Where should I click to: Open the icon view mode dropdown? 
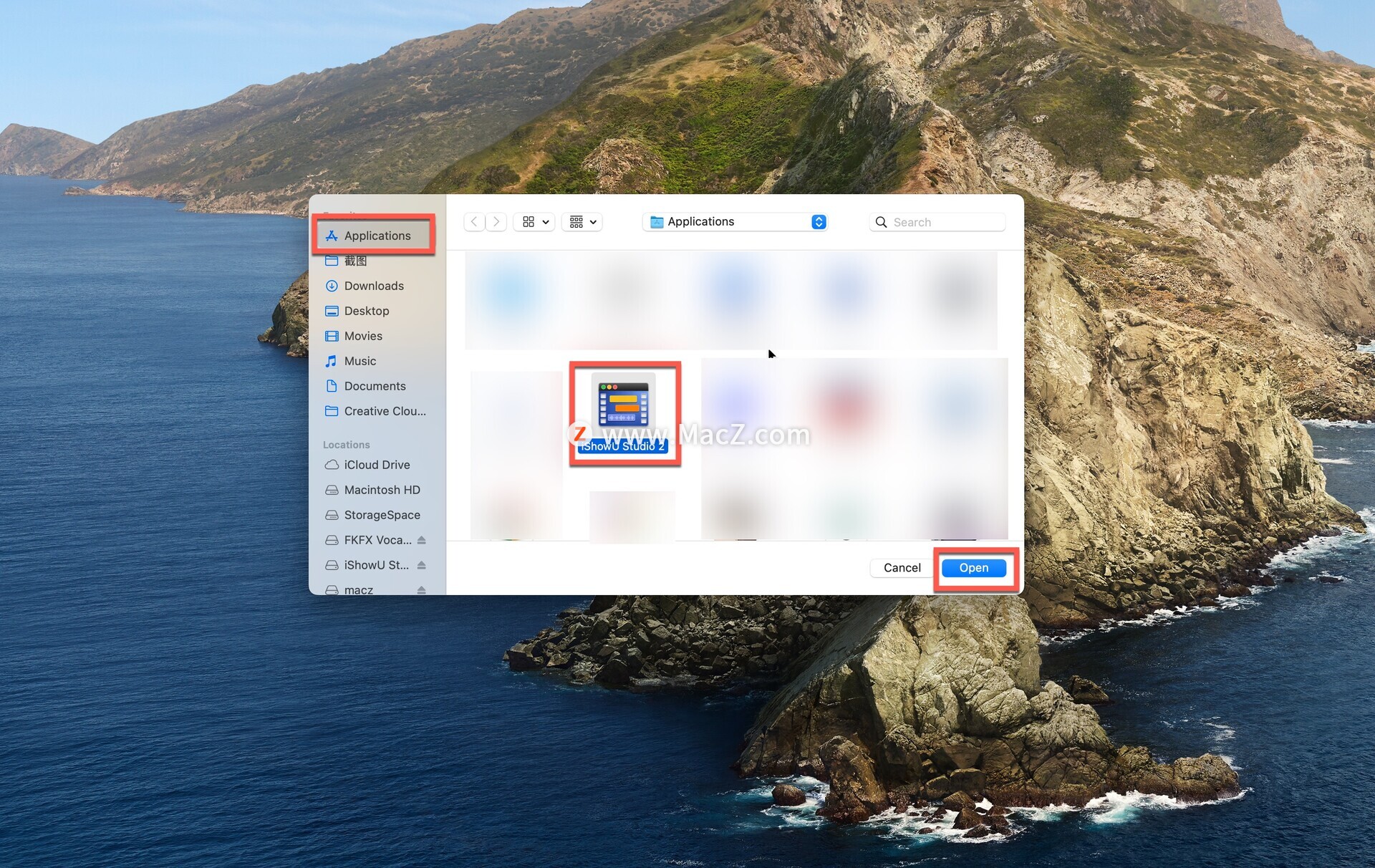[535, 222]
